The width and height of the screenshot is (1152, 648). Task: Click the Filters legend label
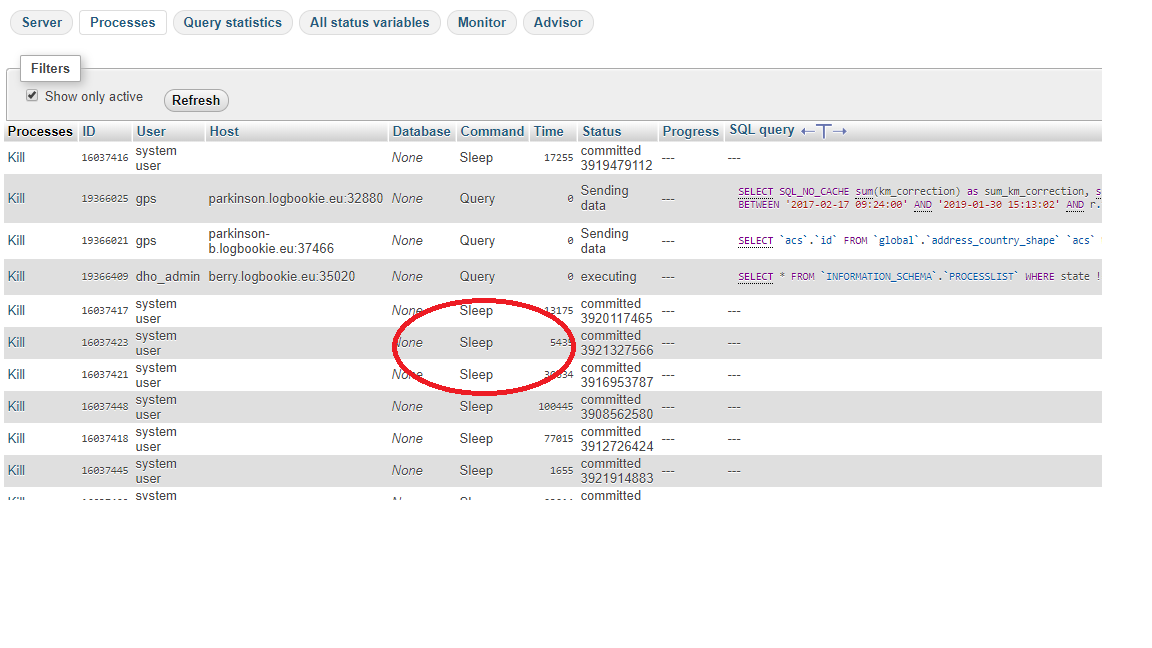pyautogui.click(x=50, y=68)
